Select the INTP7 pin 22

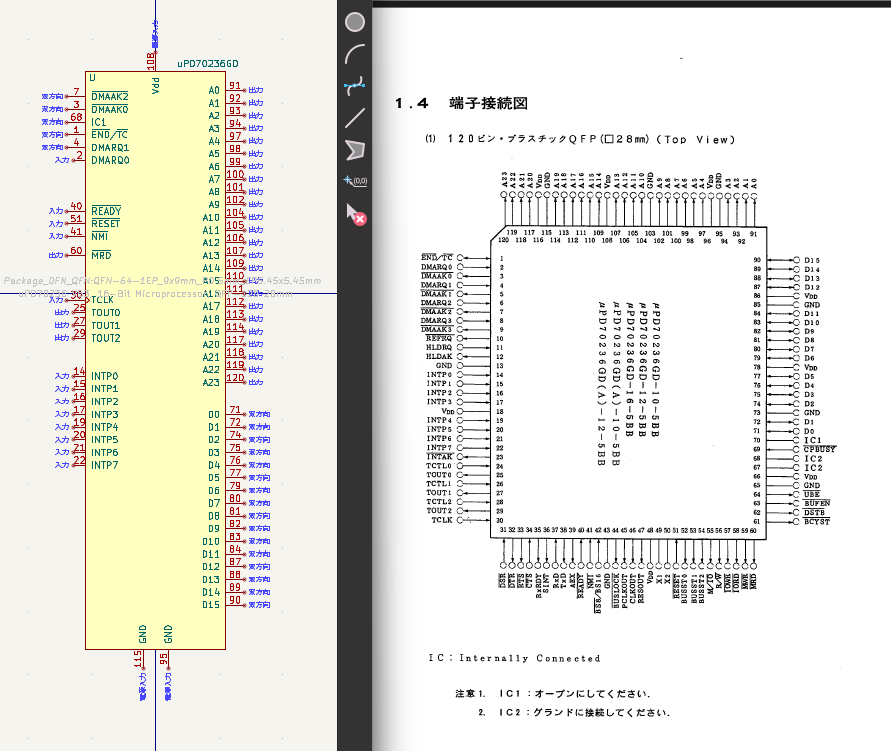click(78, 464)
